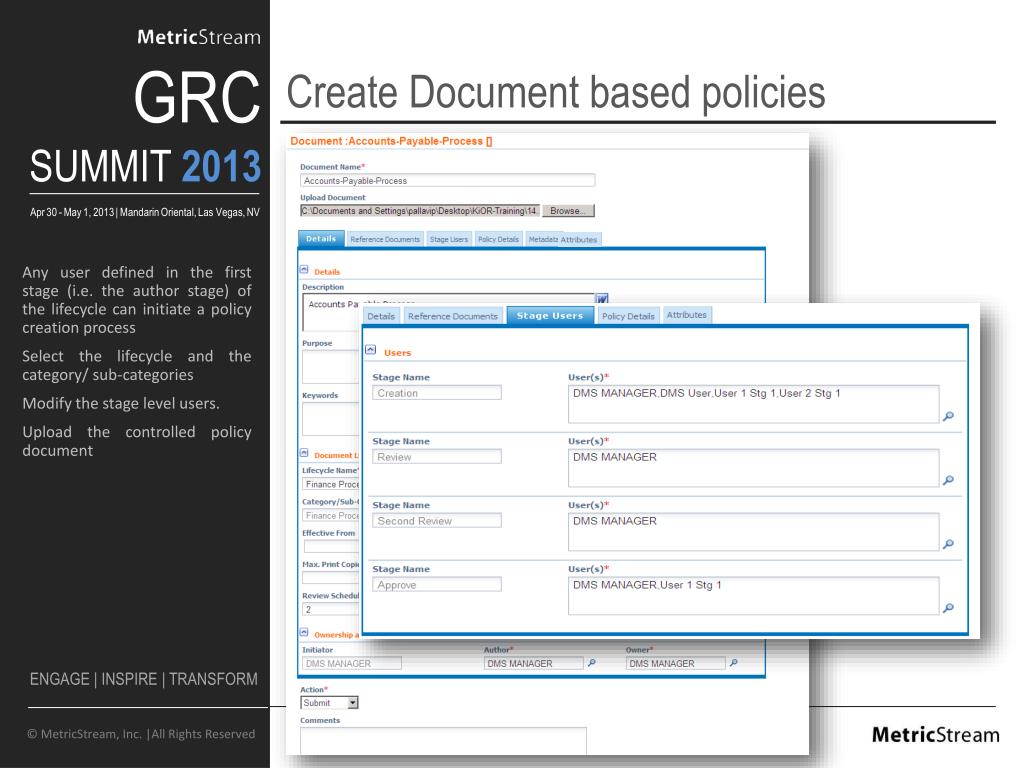Click the Initiator field DMS MANAGER

pyautogui.click(x=351, y=664)
